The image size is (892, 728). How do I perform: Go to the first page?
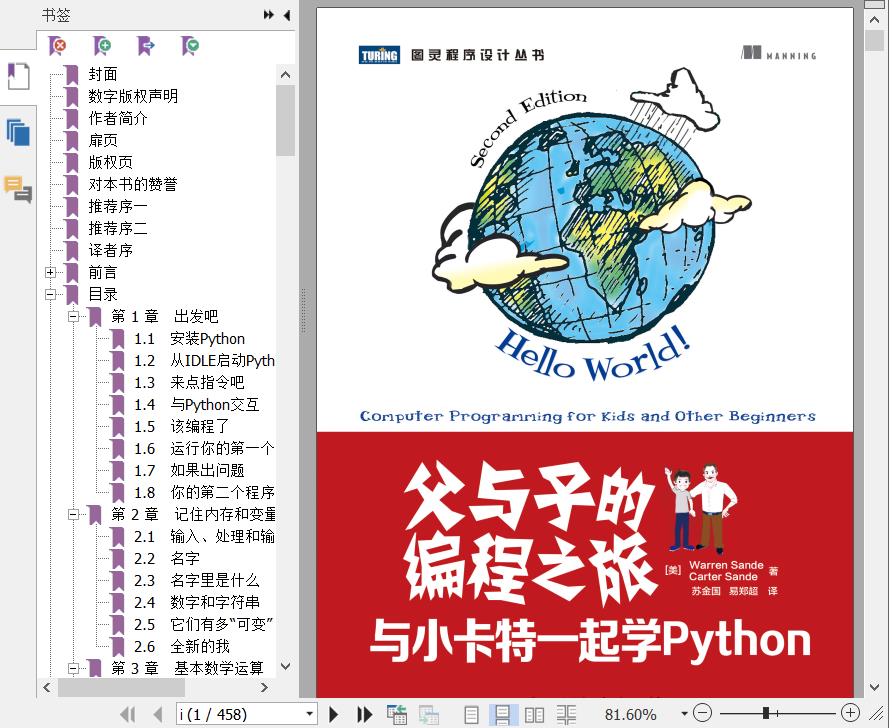pos(128,714)
